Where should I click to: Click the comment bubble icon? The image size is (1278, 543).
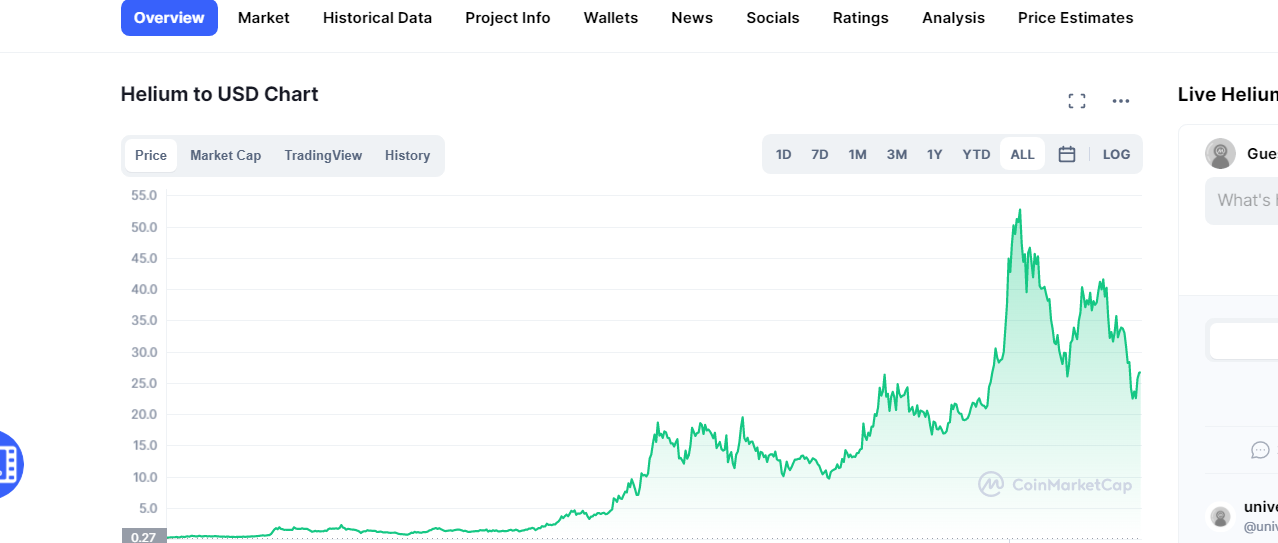(1260, 450)
